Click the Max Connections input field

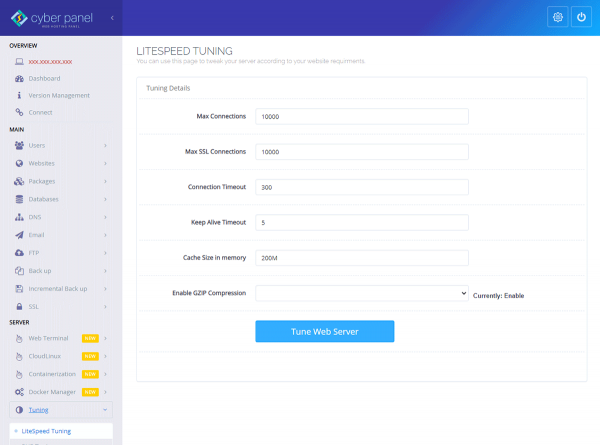tap(362, 116)
